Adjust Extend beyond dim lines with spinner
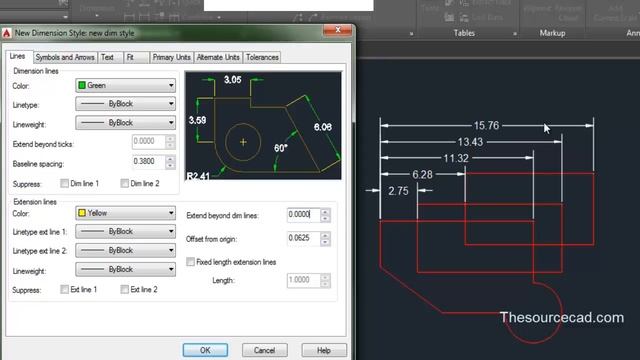 325,215
